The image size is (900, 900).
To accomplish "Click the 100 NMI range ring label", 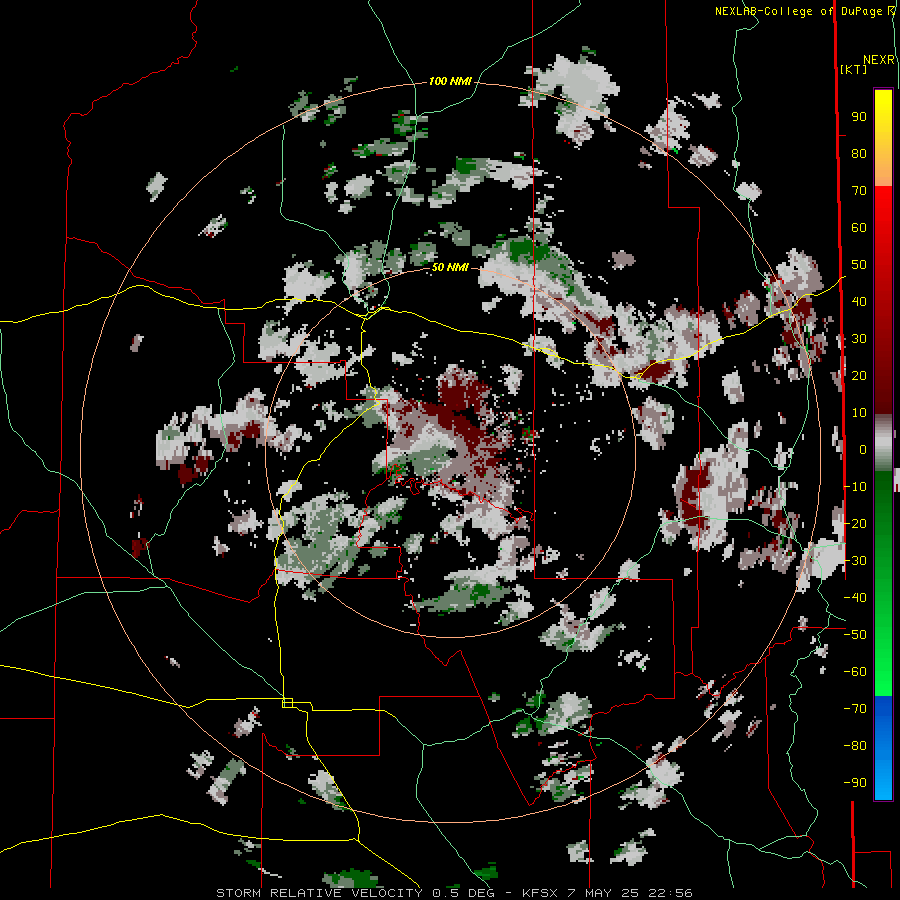I will point(450,82).
